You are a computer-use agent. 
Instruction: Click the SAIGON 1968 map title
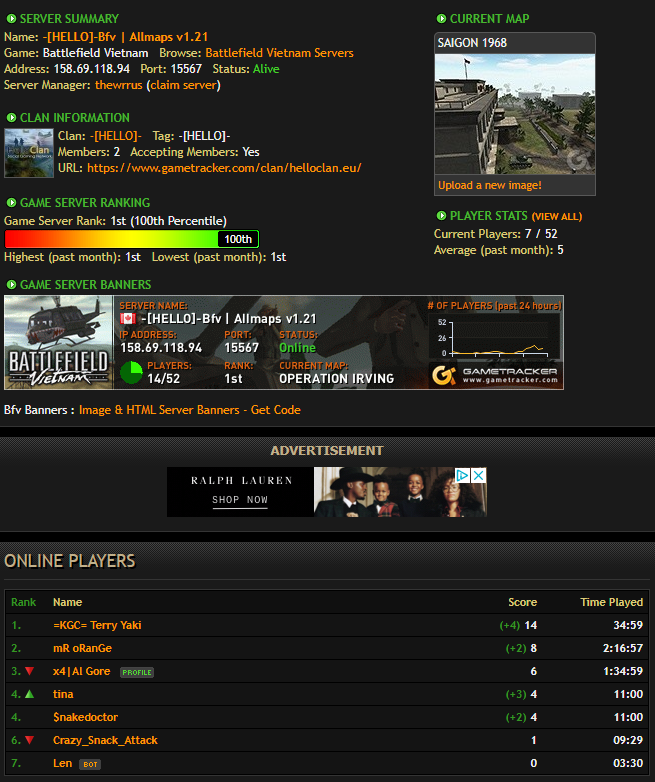point(472,43)
